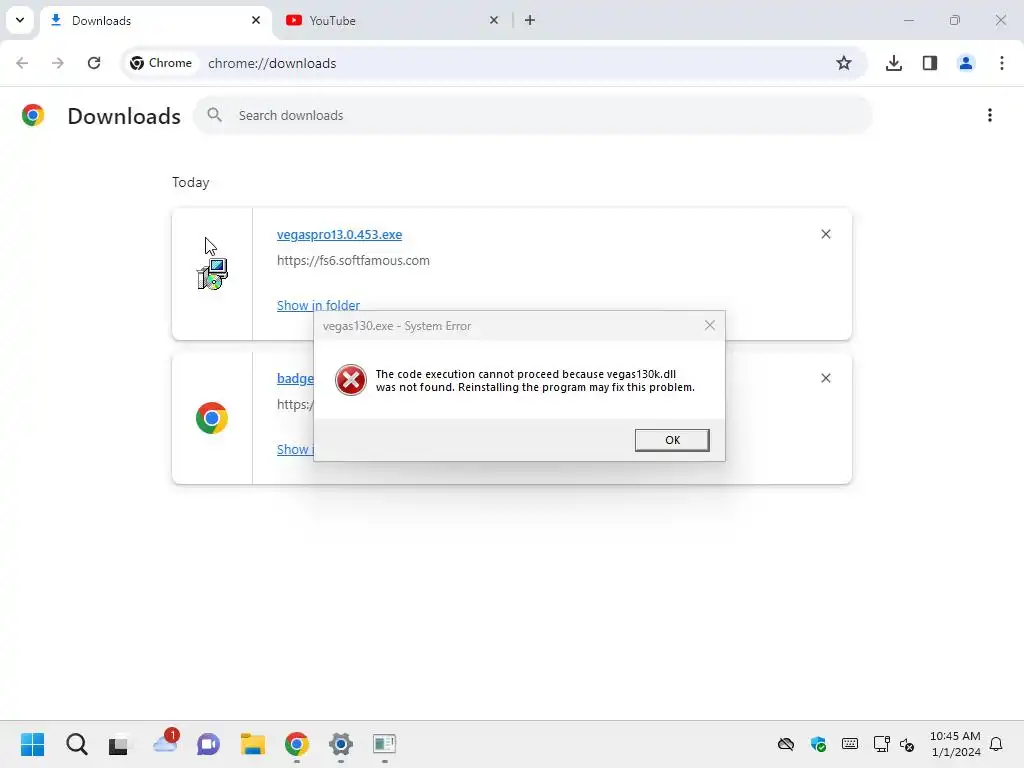
Task: Click the Chrome taskbar icon
Action: pos(296,744)
